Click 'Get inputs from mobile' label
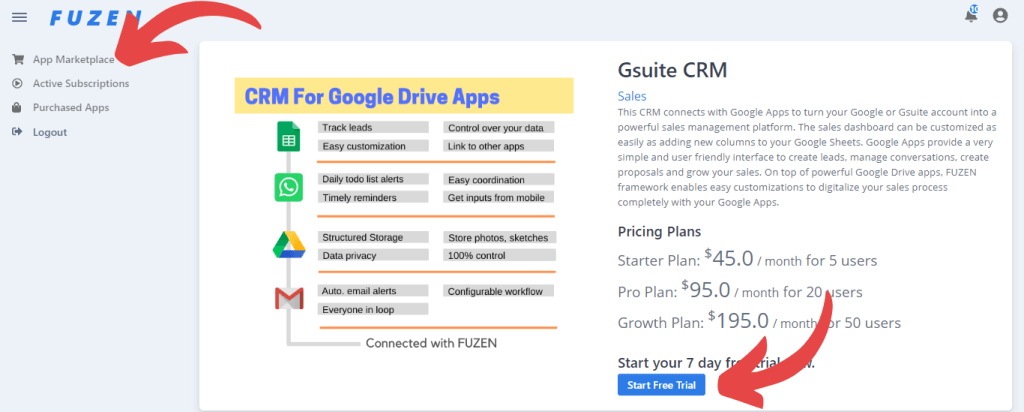The image size is (1024, 412). tap(499, 197)
